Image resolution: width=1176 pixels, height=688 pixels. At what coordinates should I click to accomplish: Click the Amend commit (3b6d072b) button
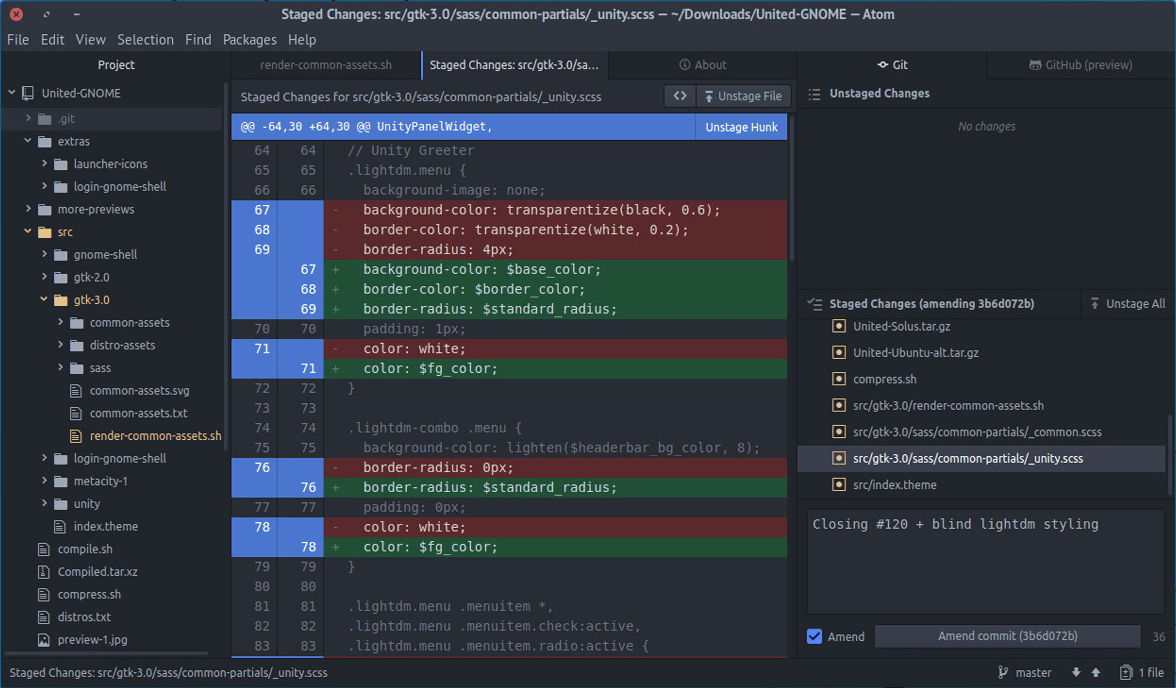click(x=1007, y=636)
